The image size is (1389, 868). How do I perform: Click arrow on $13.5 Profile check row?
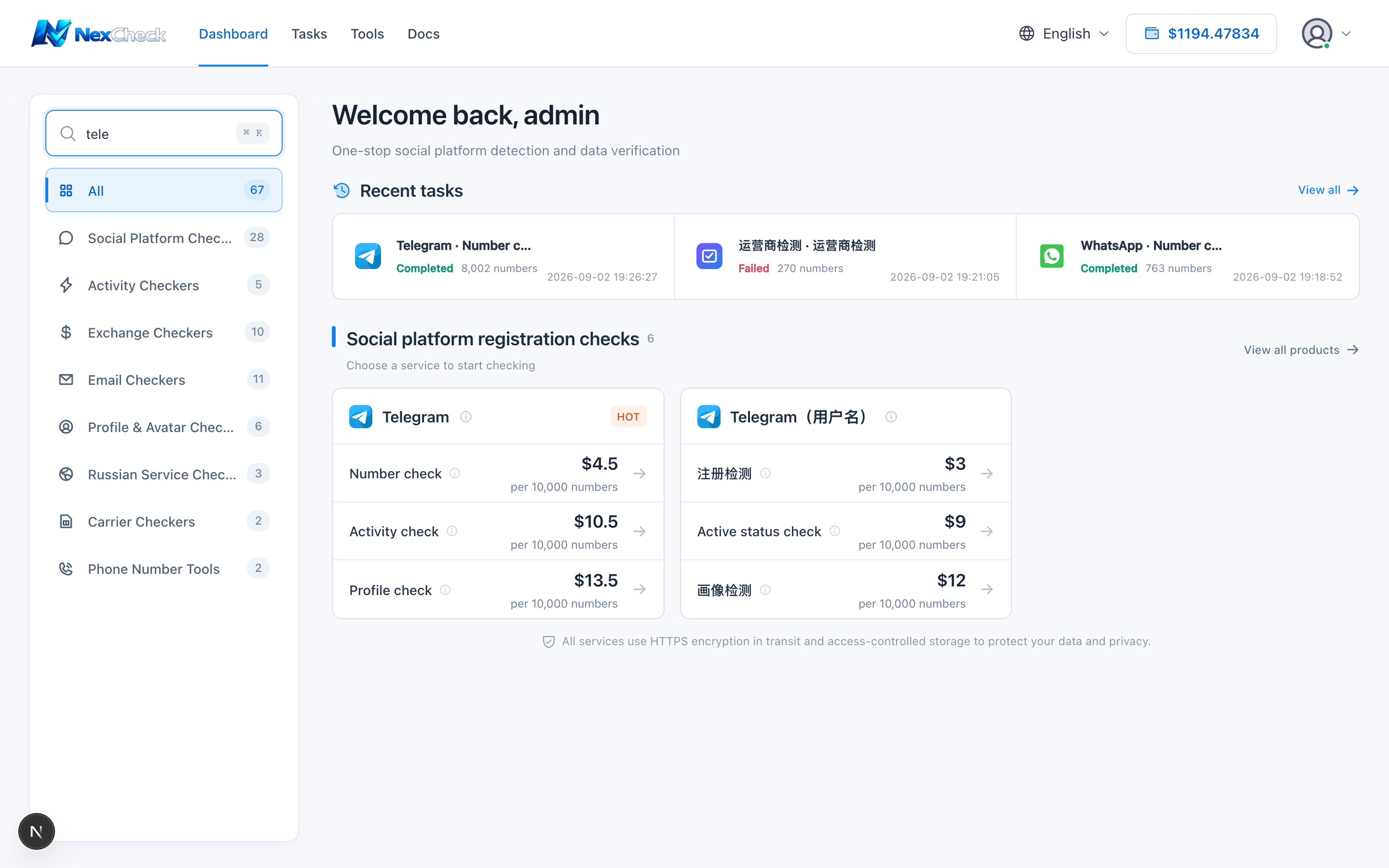tap(640, 590)
